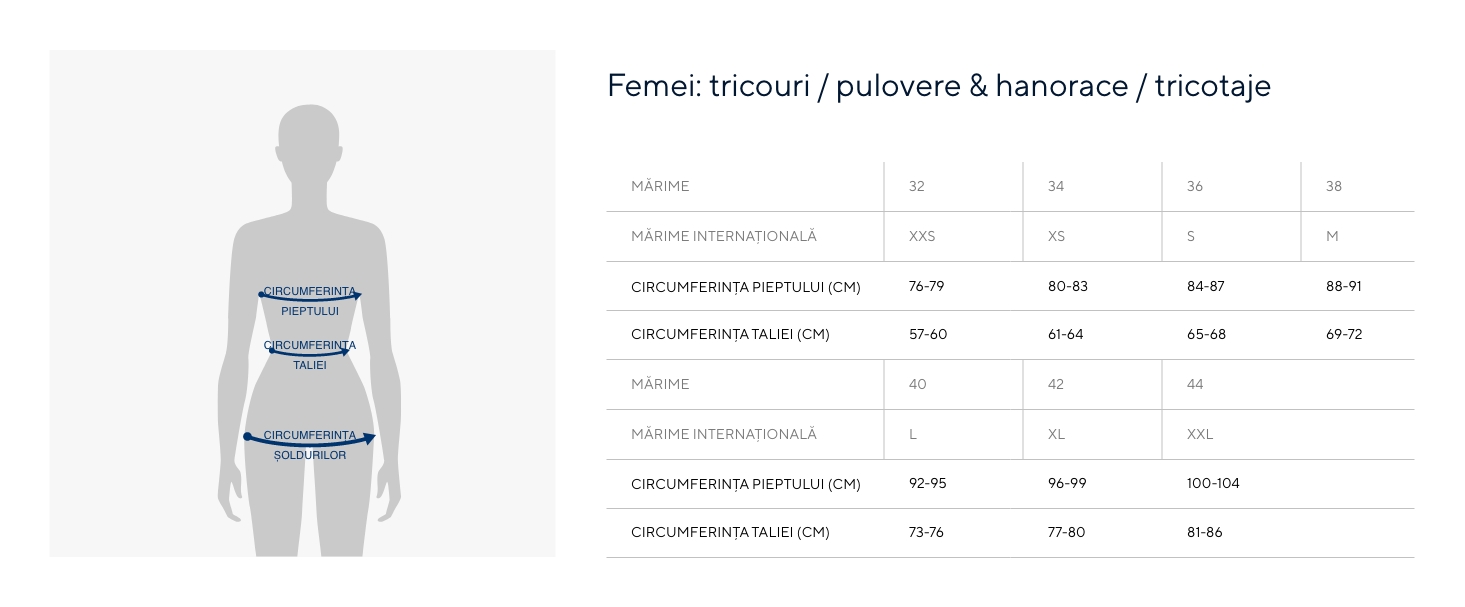The height and width of the screenshot is (607, 1465).
Task: Select the 65-68 waist measurement cell
Action: coord(1206,335)
